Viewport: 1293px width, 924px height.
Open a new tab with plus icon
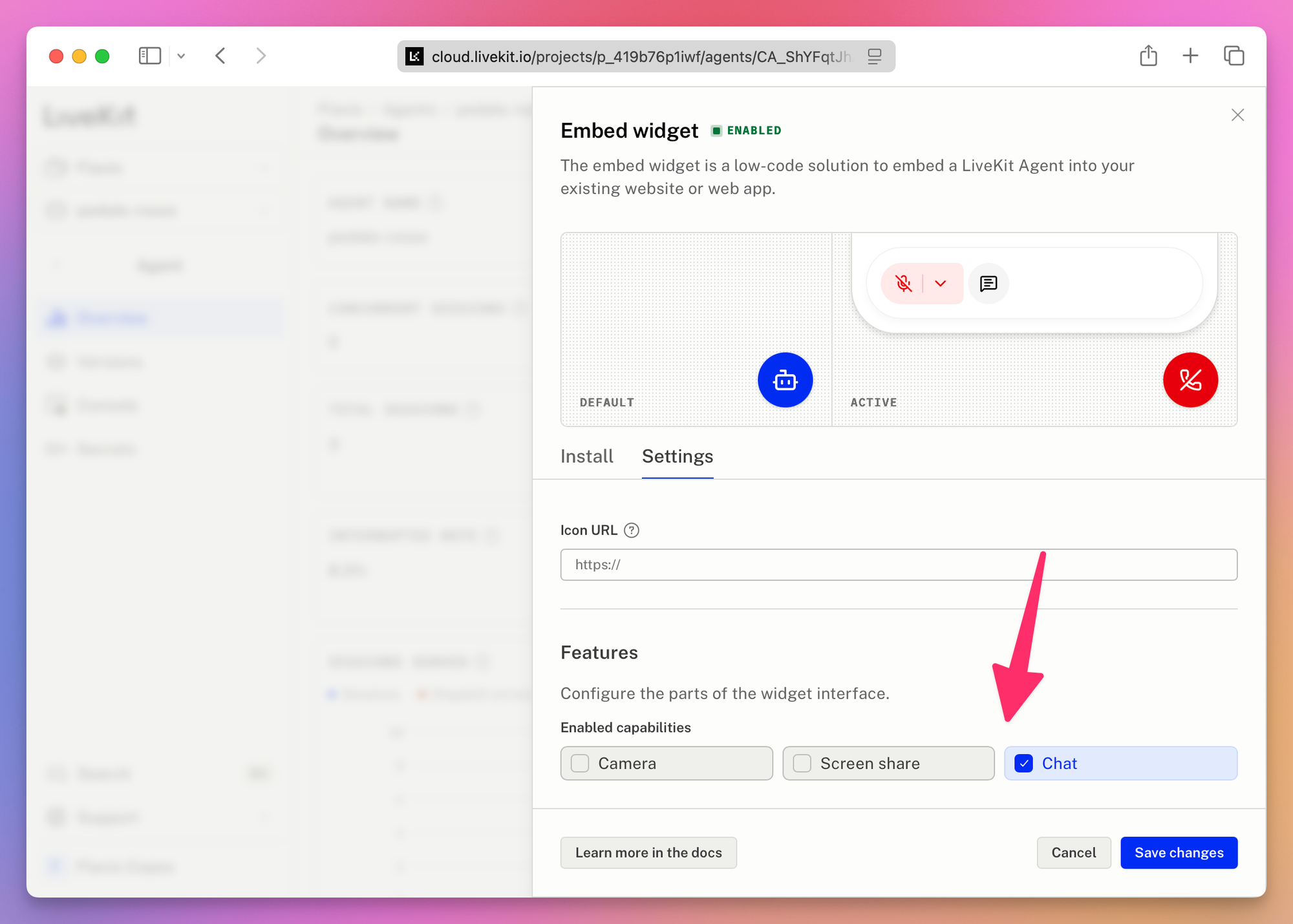click(1190, 56)
